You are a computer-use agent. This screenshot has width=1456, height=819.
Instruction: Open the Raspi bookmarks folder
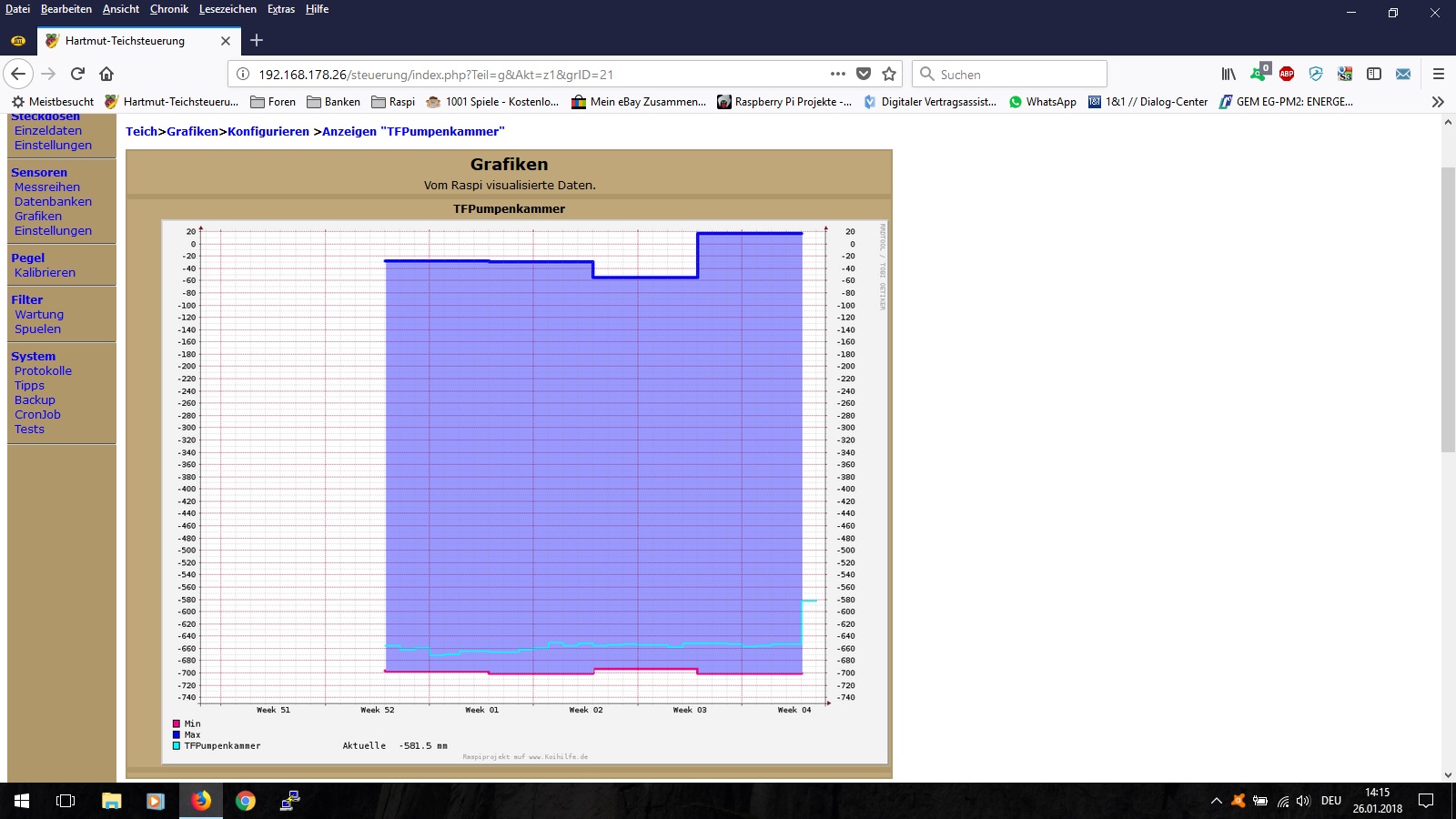coord(393,102)
